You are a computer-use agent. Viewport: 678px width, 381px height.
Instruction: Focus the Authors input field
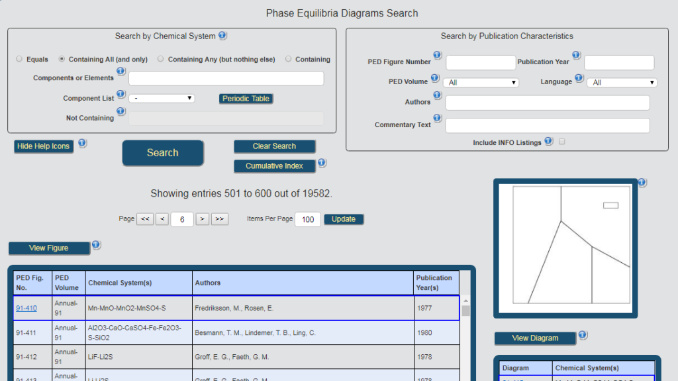[547, 103]
